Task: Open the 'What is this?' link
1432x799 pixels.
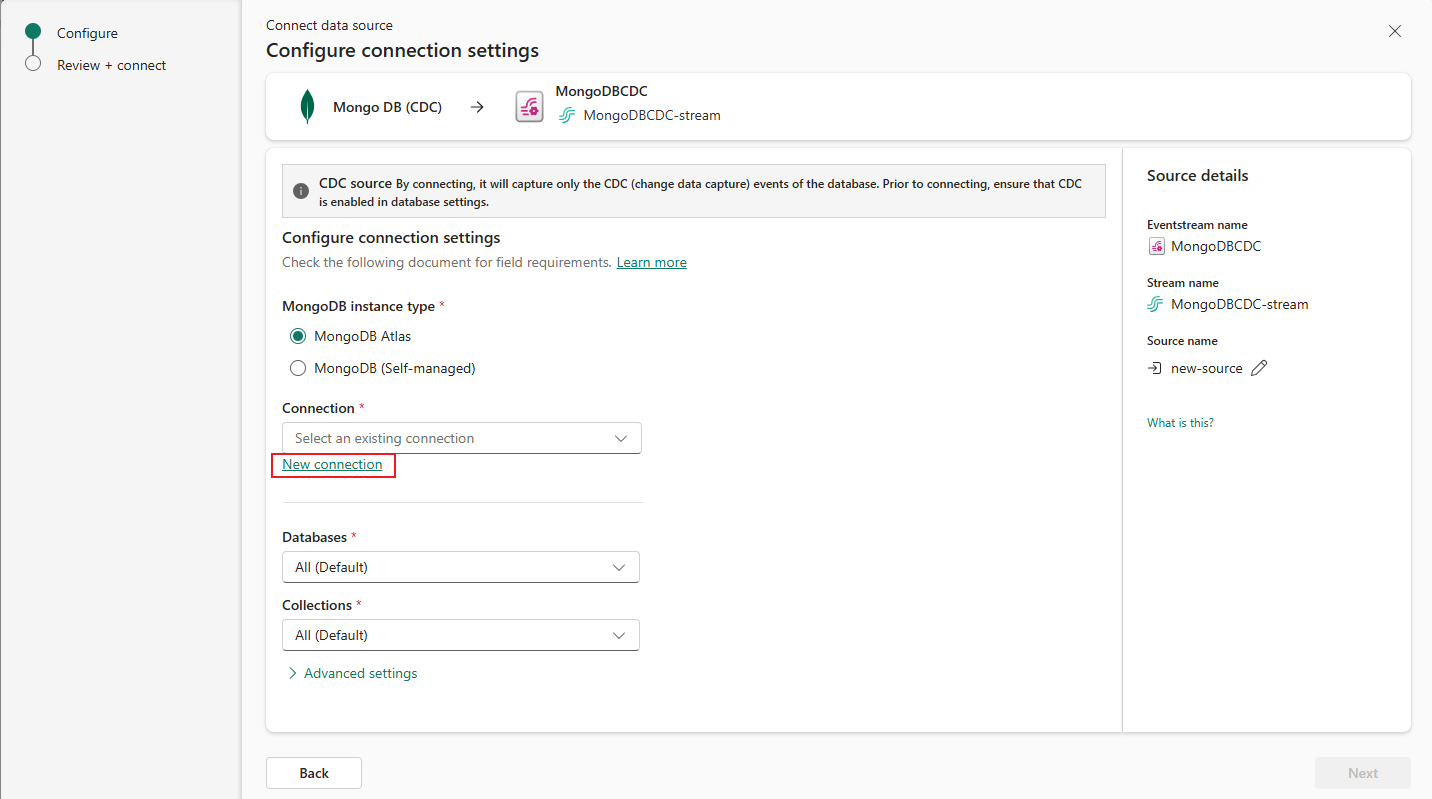Action: click(1180, 423)
